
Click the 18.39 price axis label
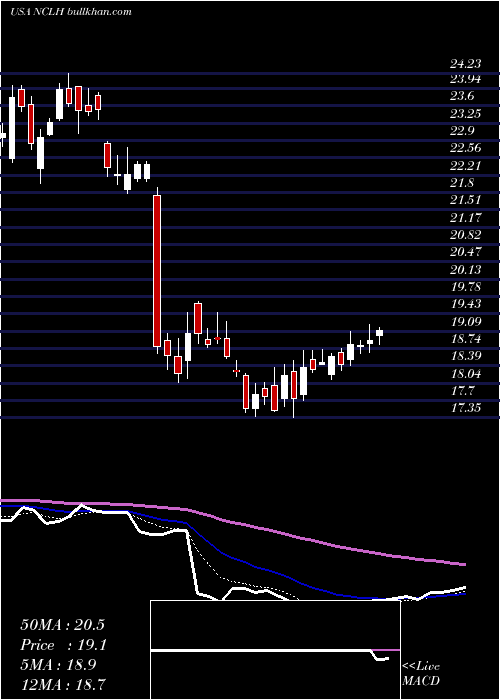(466, 356)
